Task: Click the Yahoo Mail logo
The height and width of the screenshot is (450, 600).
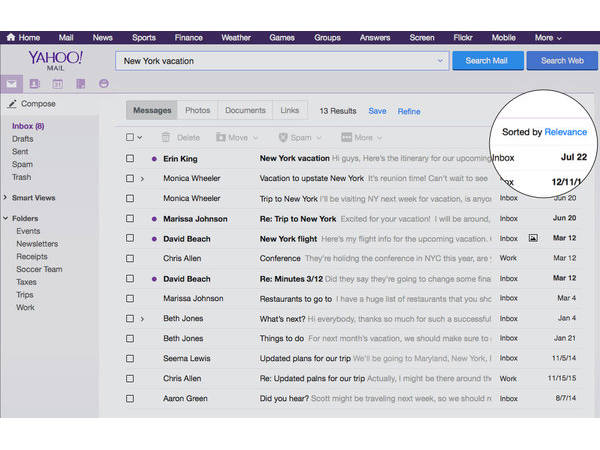Action: [55, 60]
